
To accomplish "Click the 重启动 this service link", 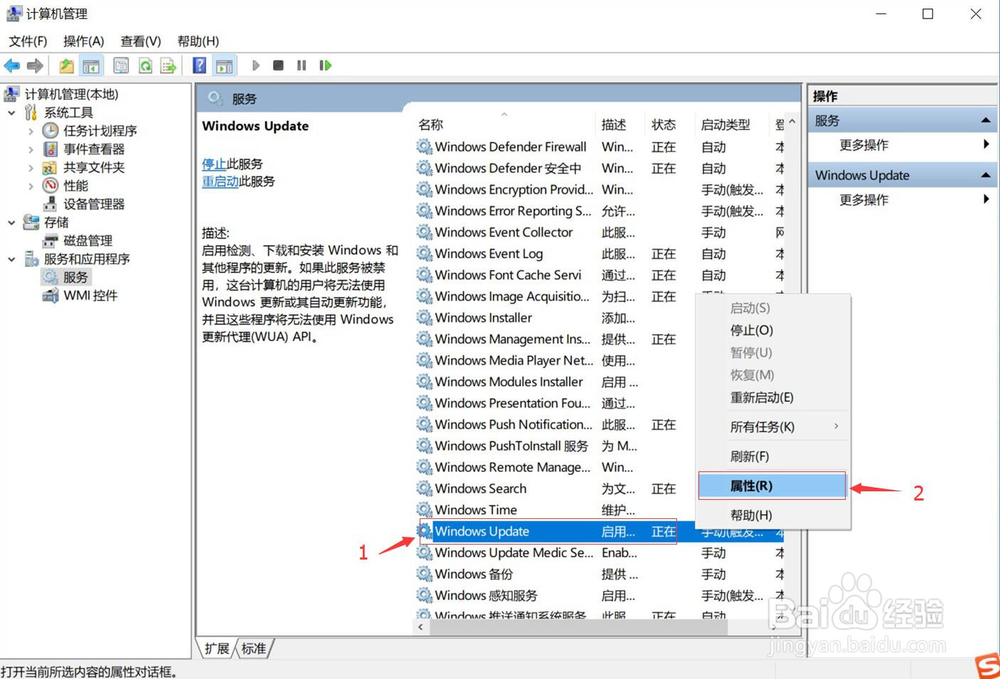I will tap(220, 181).
